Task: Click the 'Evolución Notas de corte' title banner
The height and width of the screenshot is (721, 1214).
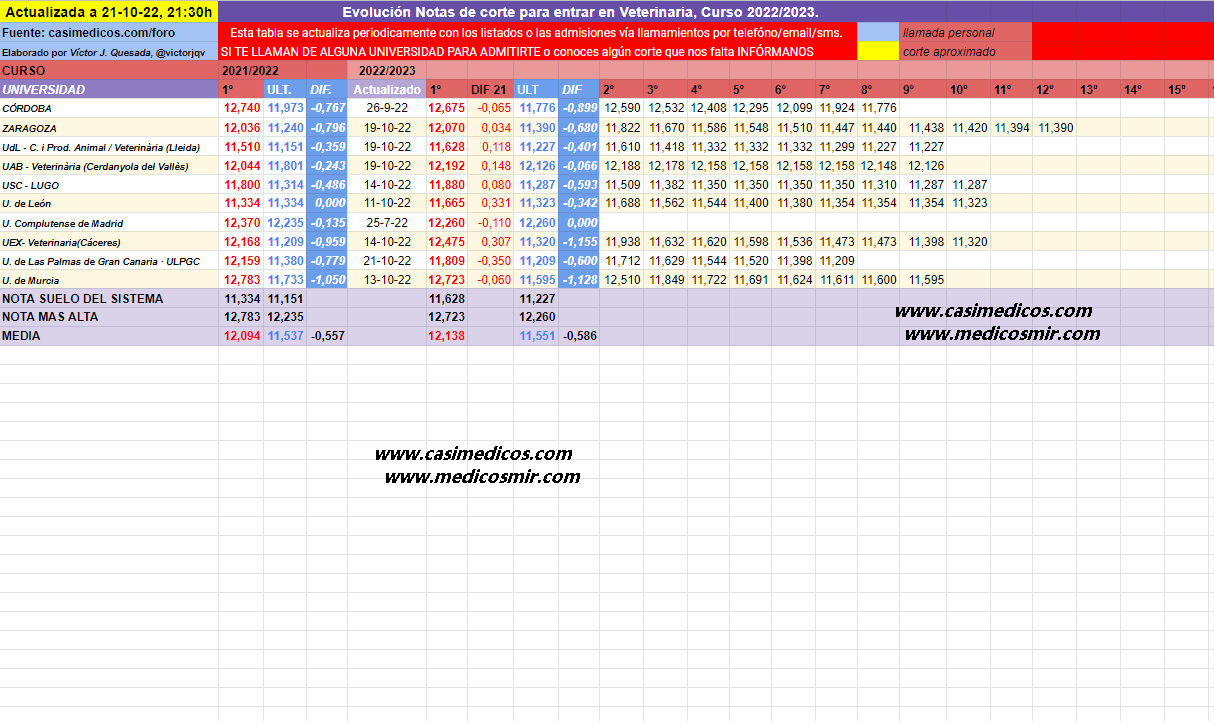Action: tap(579, 12)
